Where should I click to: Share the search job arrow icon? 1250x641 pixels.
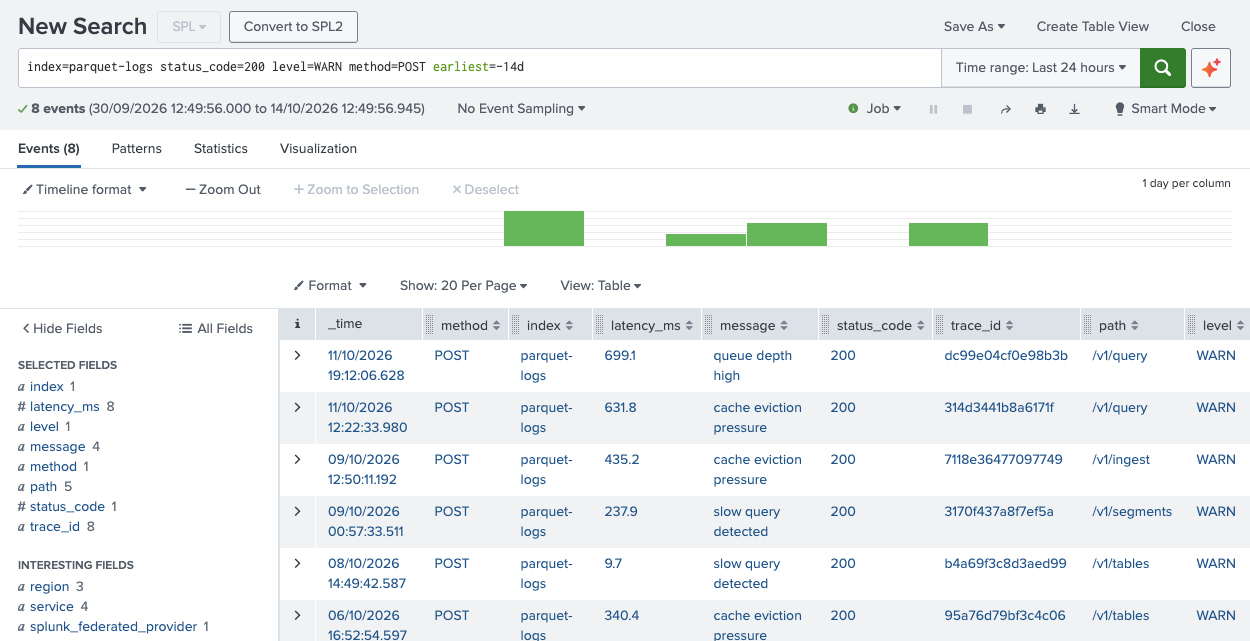click(x=1005, y=109)
